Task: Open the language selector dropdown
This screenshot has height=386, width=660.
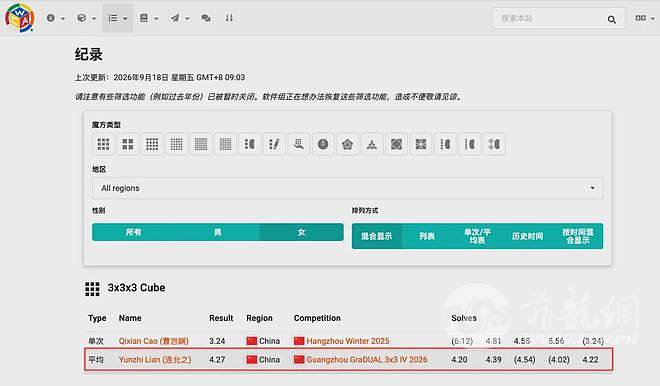Action: pos(644,18)
